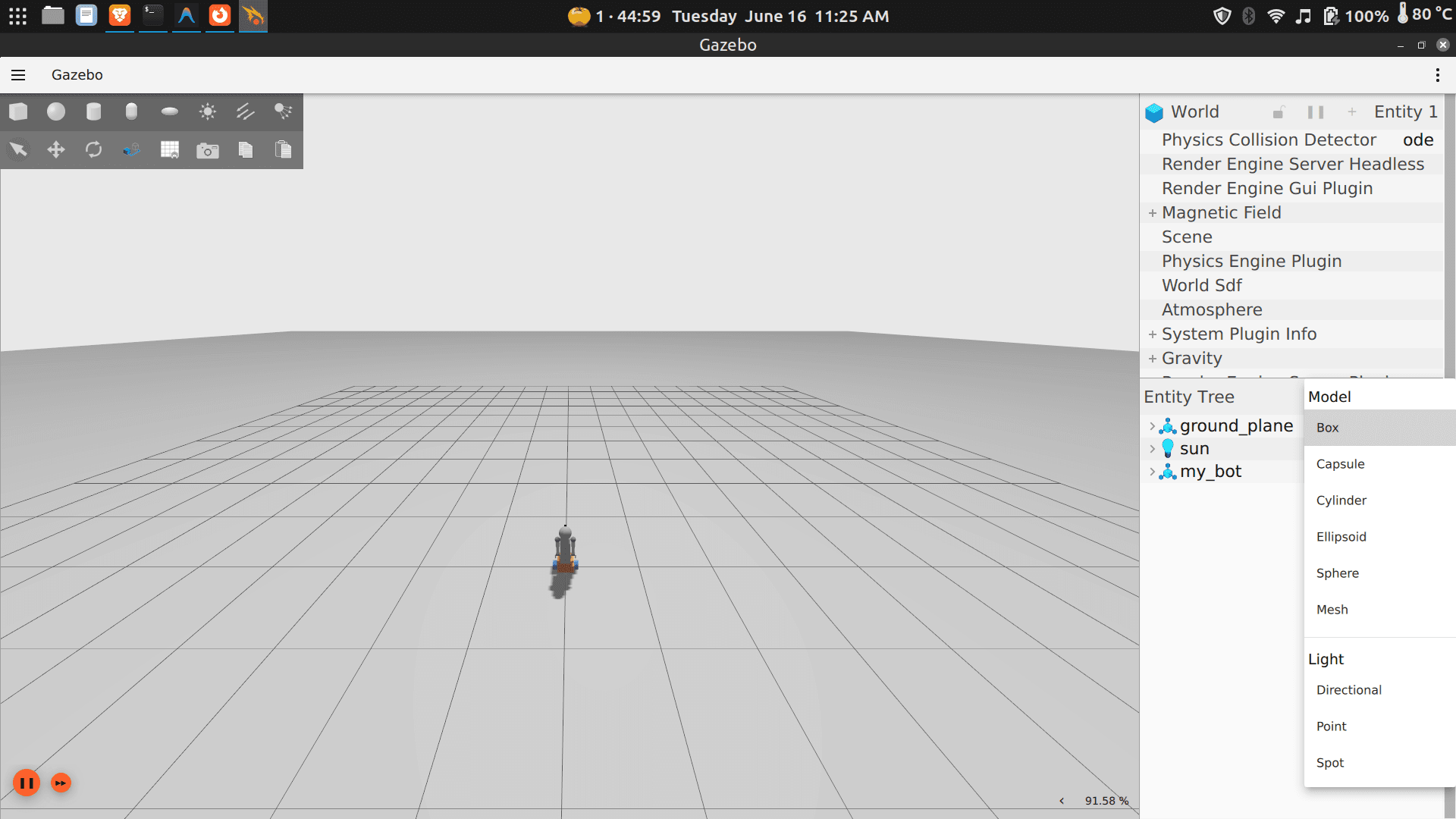Take a screenshot with camera icon
This screenshot has width=1456, height=819.
point(208,150)
